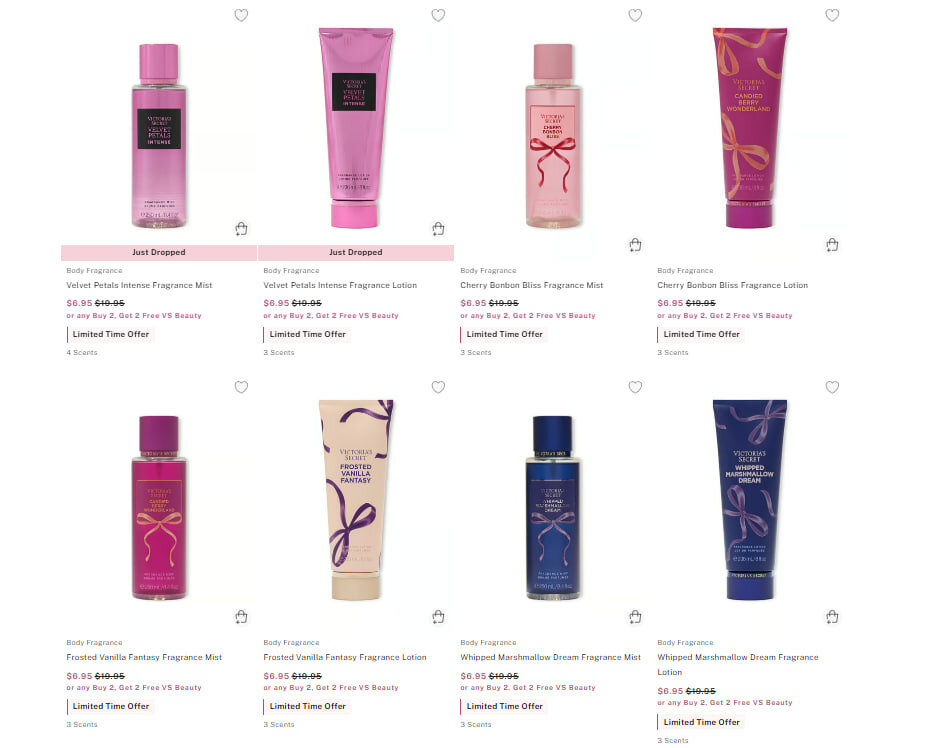Add Whipped Marshmallow Dream Mist to bag

(635, 617)
